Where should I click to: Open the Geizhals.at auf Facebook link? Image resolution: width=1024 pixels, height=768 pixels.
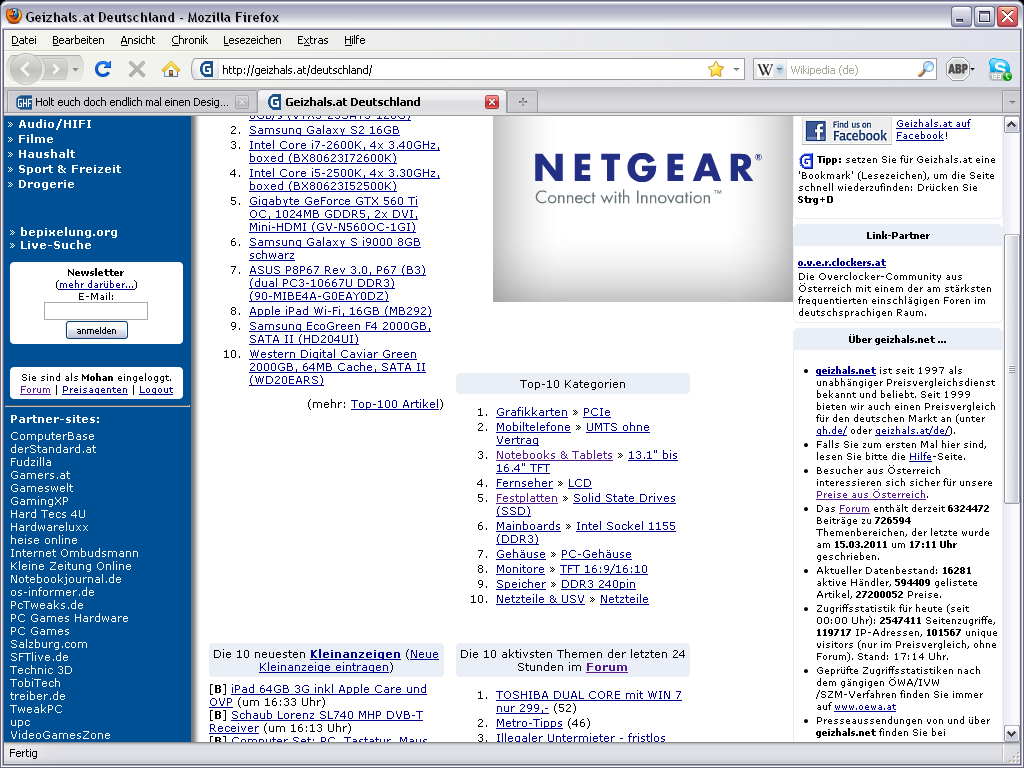pos(933,129)
